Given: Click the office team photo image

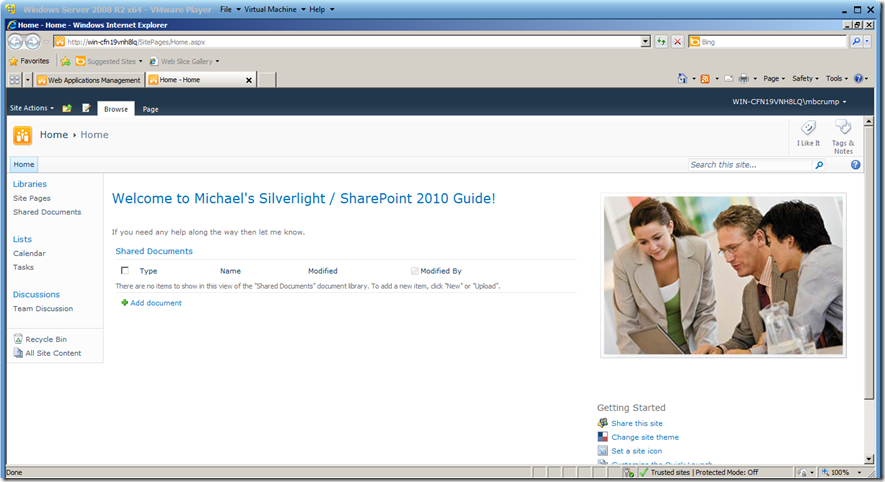Looking at the screenshot, I should tap(723, 275).
